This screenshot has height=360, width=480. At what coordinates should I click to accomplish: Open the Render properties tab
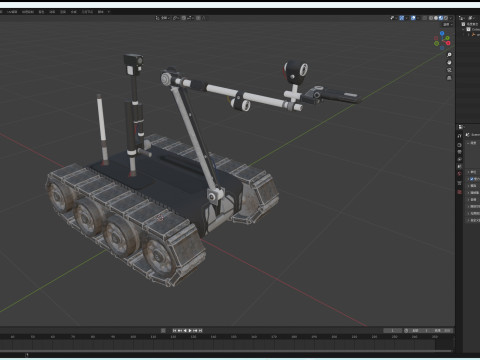coord(459,145)
